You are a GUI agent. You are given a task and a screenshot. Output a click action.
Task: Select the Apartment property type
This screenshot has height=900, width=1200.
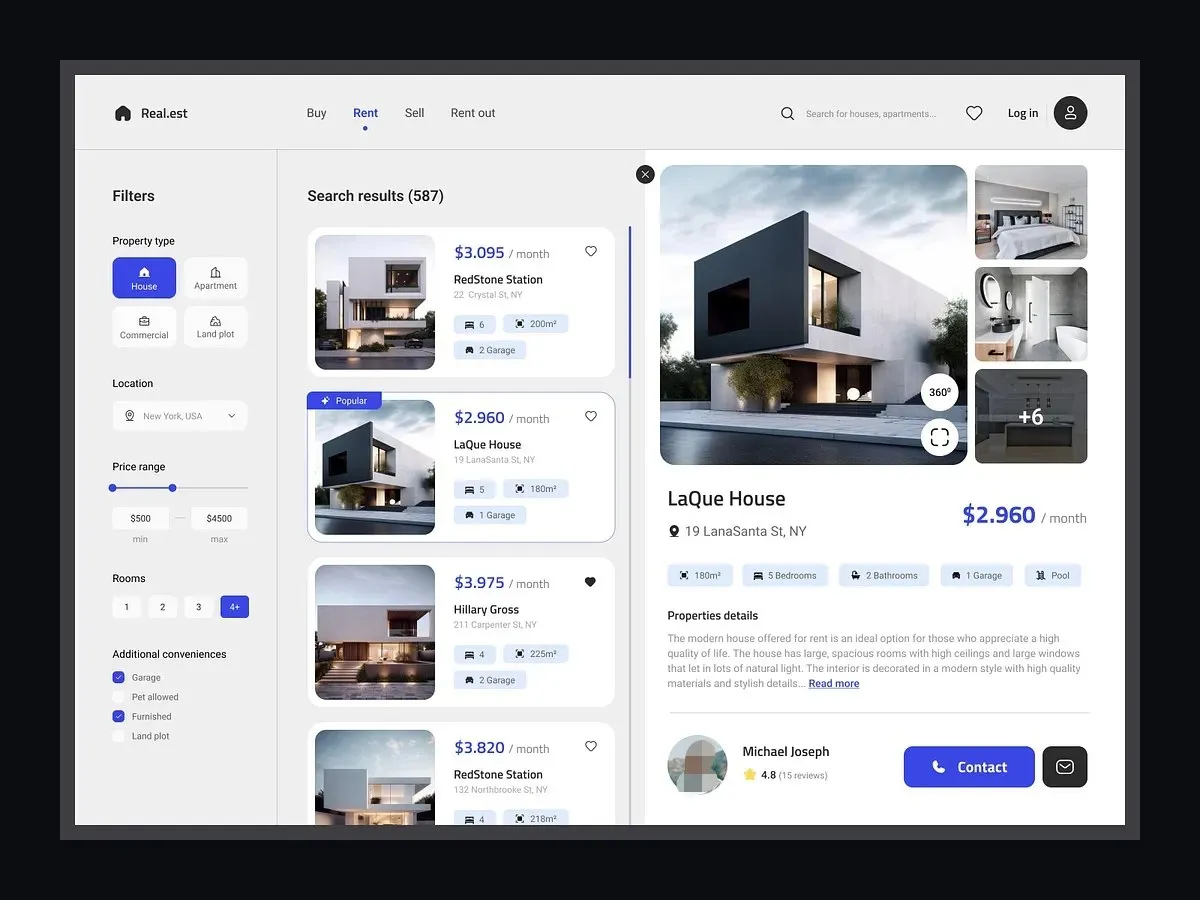[215, 278]
